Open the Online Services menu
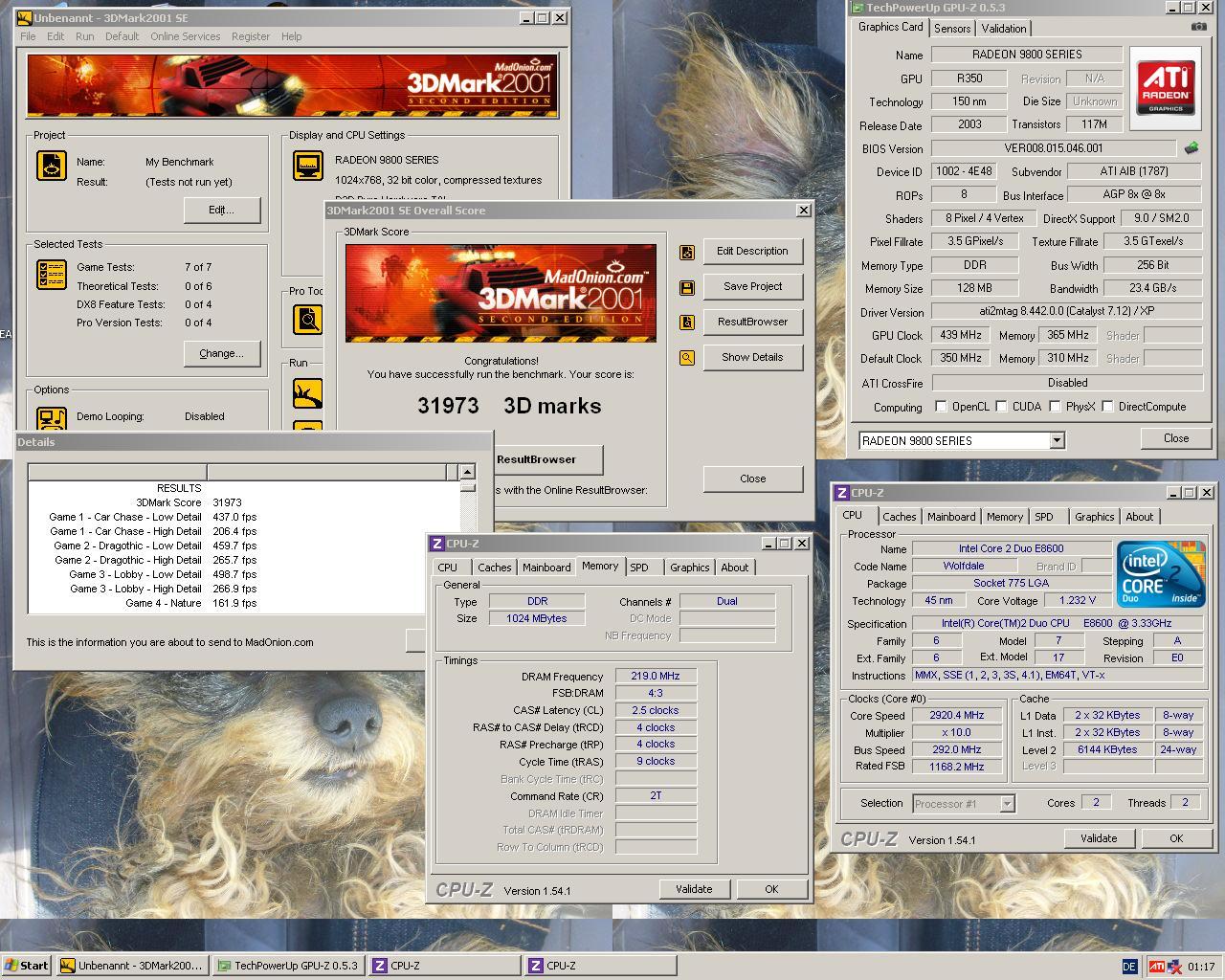The width and height of the screenshot is (1225, 980). pyautogui.click(x=185, y=36)
